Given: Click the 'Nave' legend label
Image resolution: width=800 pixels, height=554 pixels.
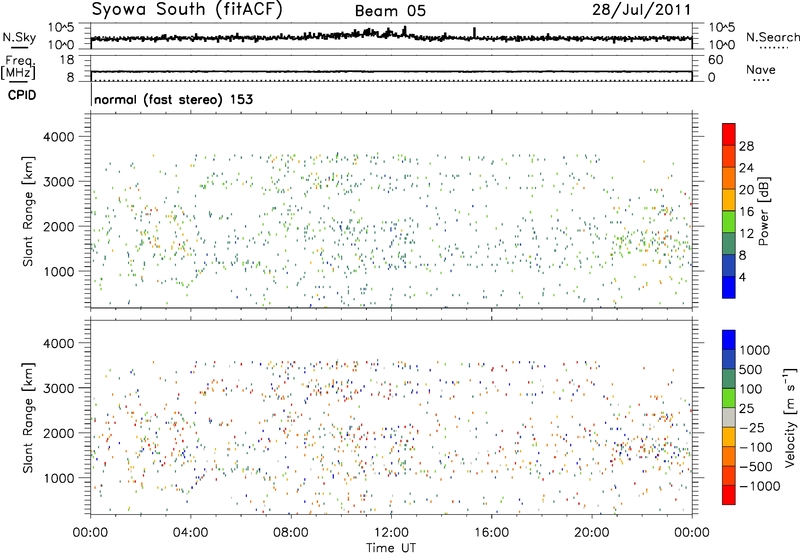Looking at the screenshot, I should [x=761, y=69].
